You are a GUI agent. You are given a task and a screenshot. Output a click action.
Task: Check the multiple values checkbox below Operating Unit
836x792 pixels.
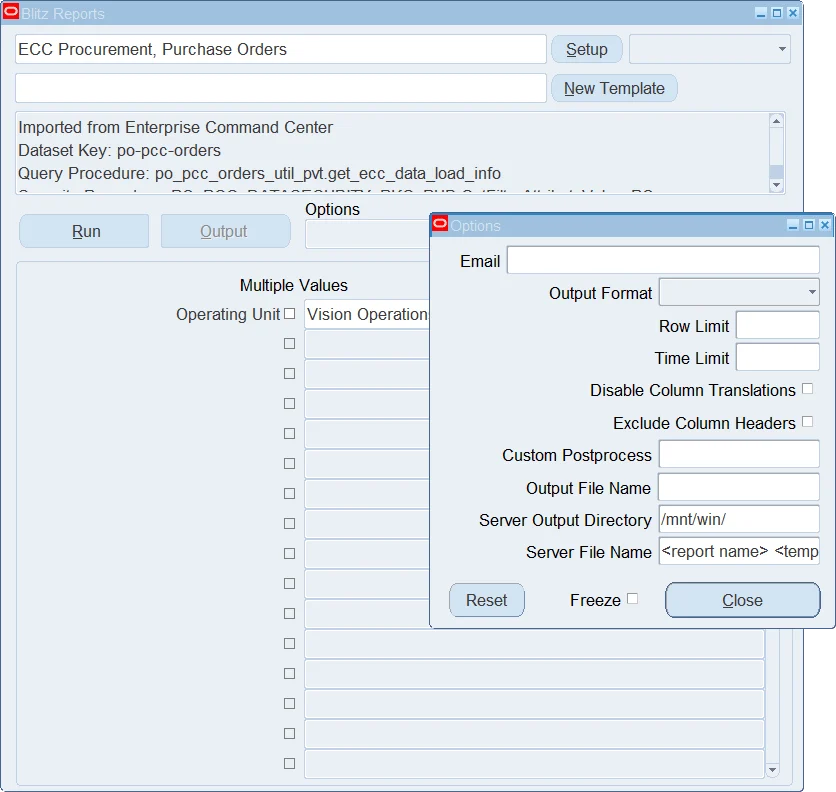pos(290,343)
